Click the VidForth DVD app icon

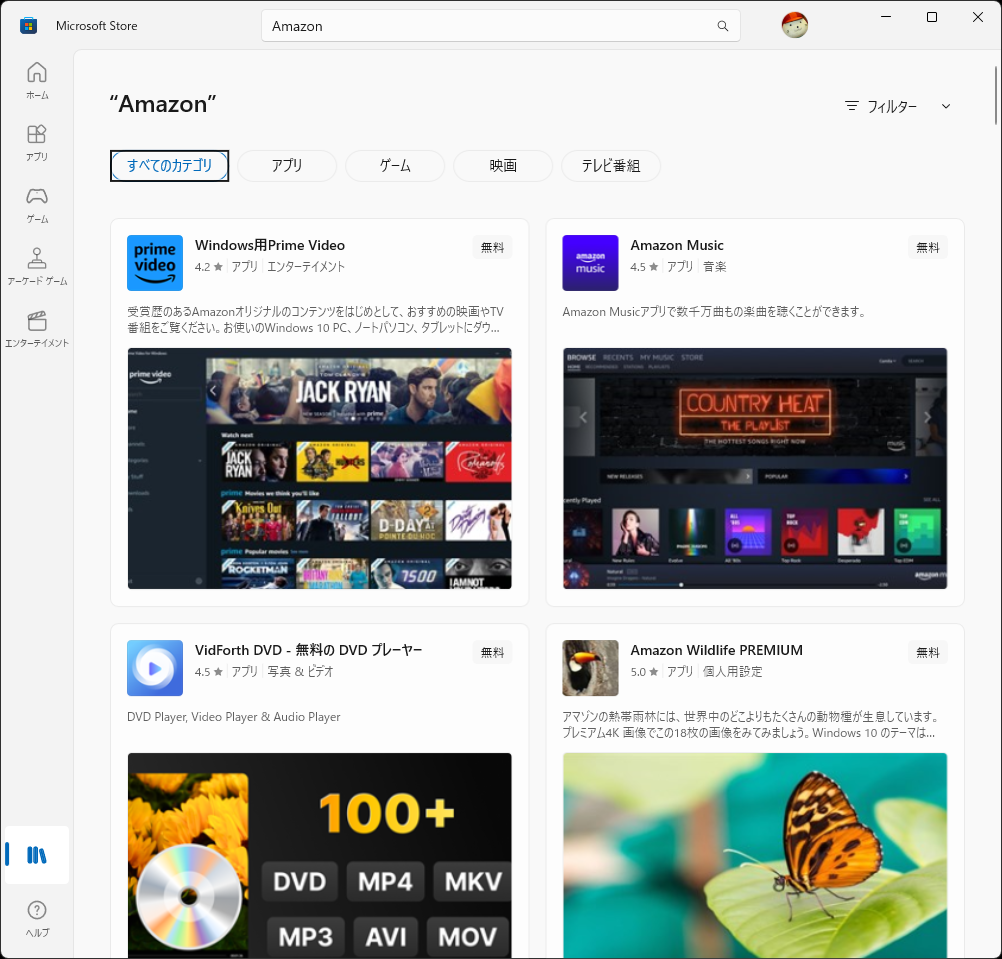click(155, 668)
